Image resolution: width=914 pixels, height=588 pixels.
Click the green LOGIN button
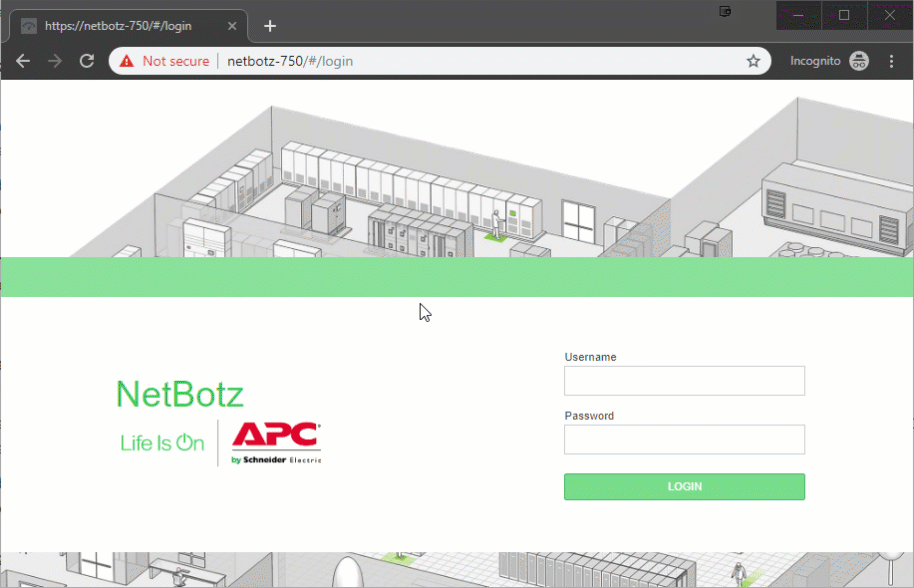pos(684,487)
